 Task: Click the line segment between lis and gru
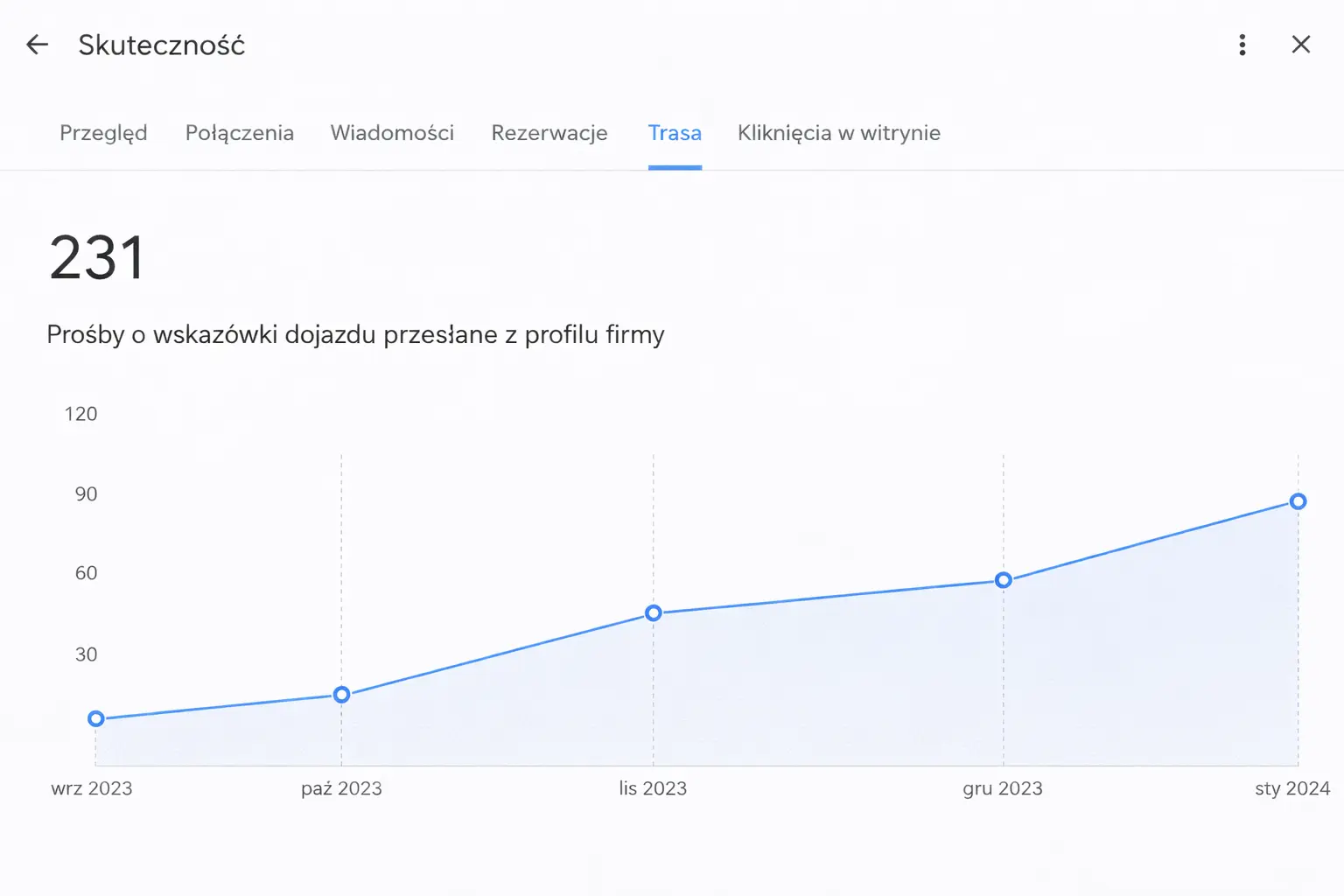[x=828, y=597]
